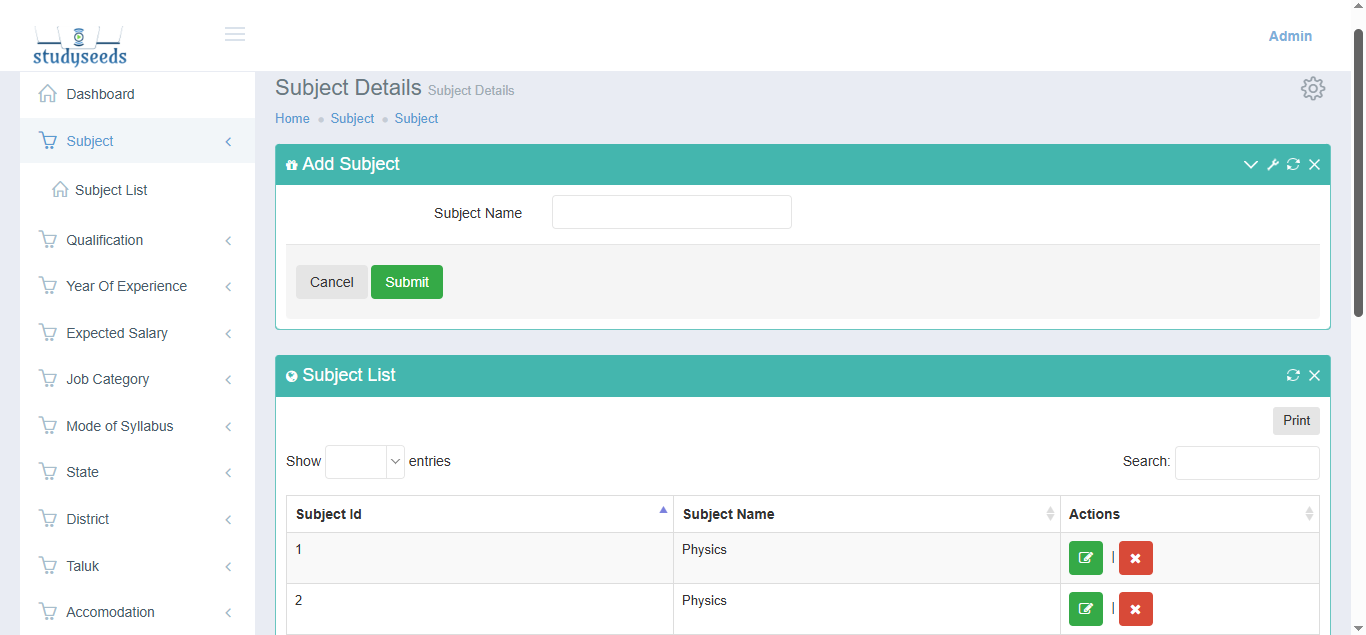
Task: Click wrench icon in Add Subject header
Action: click(1272, 165)
